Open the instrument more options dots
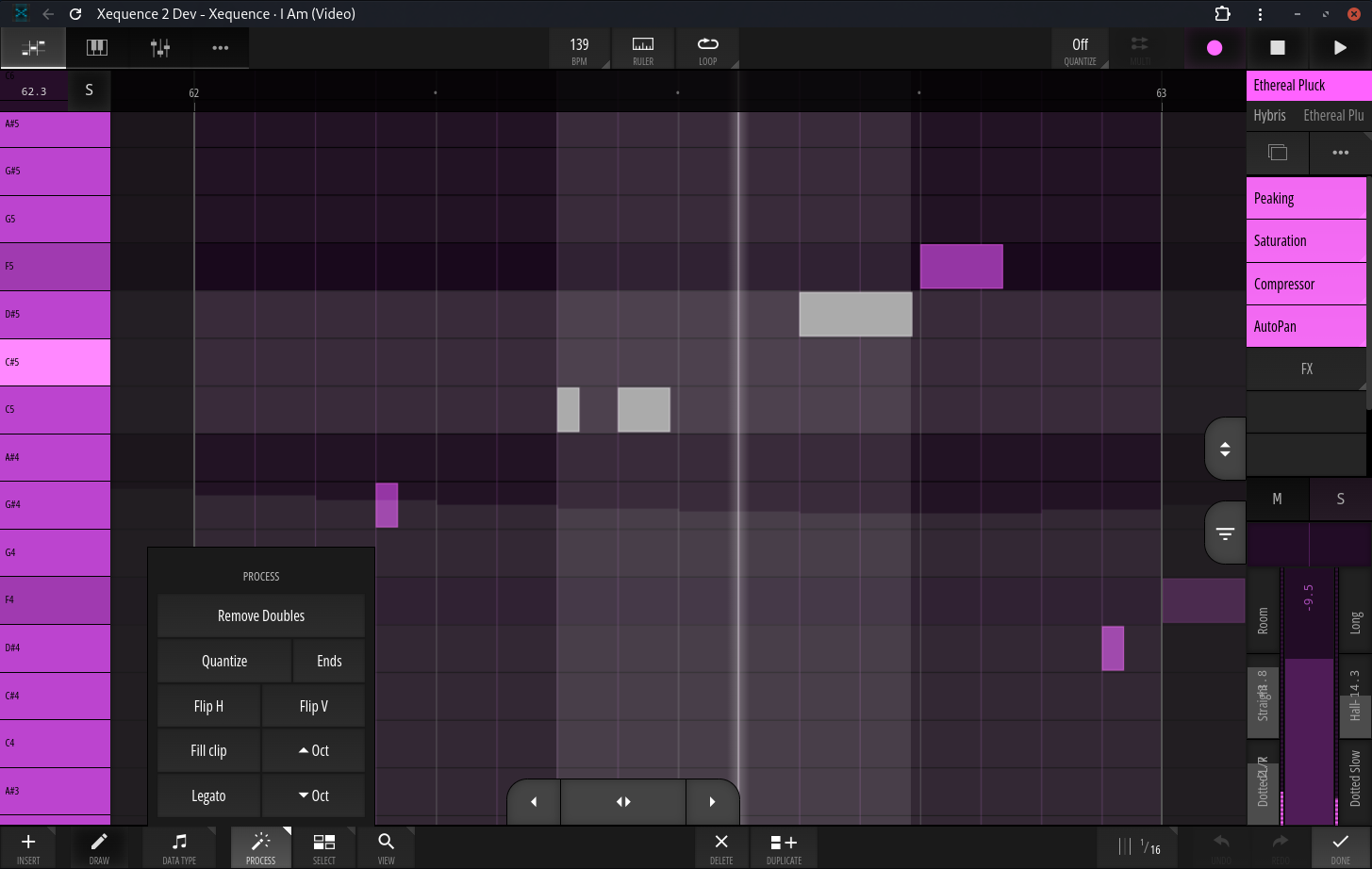 (1340, 153)
